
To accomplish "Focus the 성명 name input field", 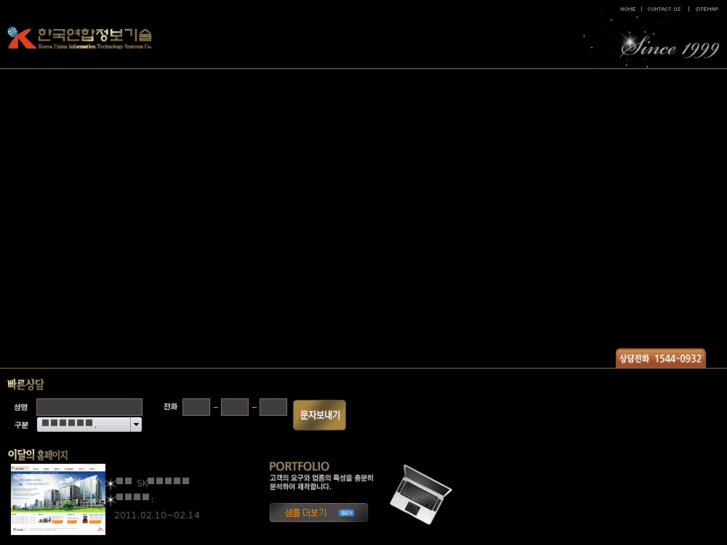I will (x=89, y=407).
